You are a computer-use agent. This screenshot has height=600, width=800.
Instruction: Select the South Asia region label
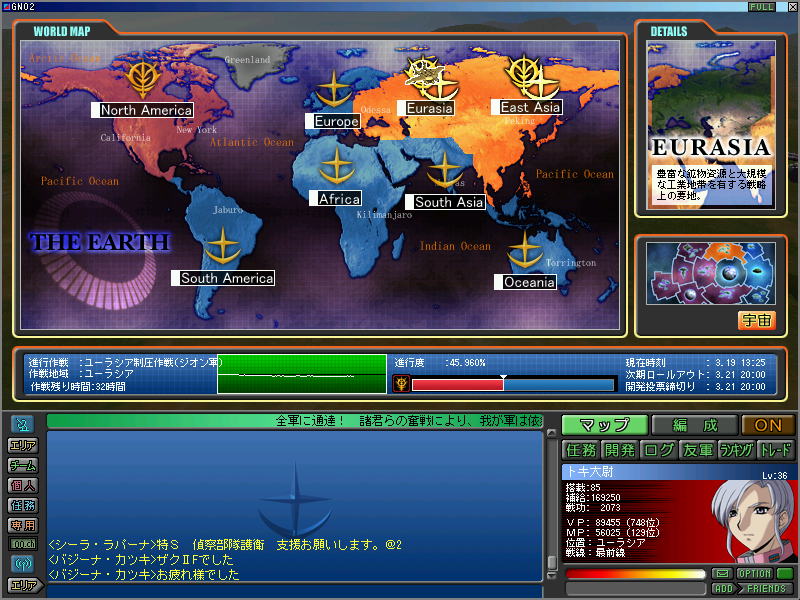pos(445,202)
